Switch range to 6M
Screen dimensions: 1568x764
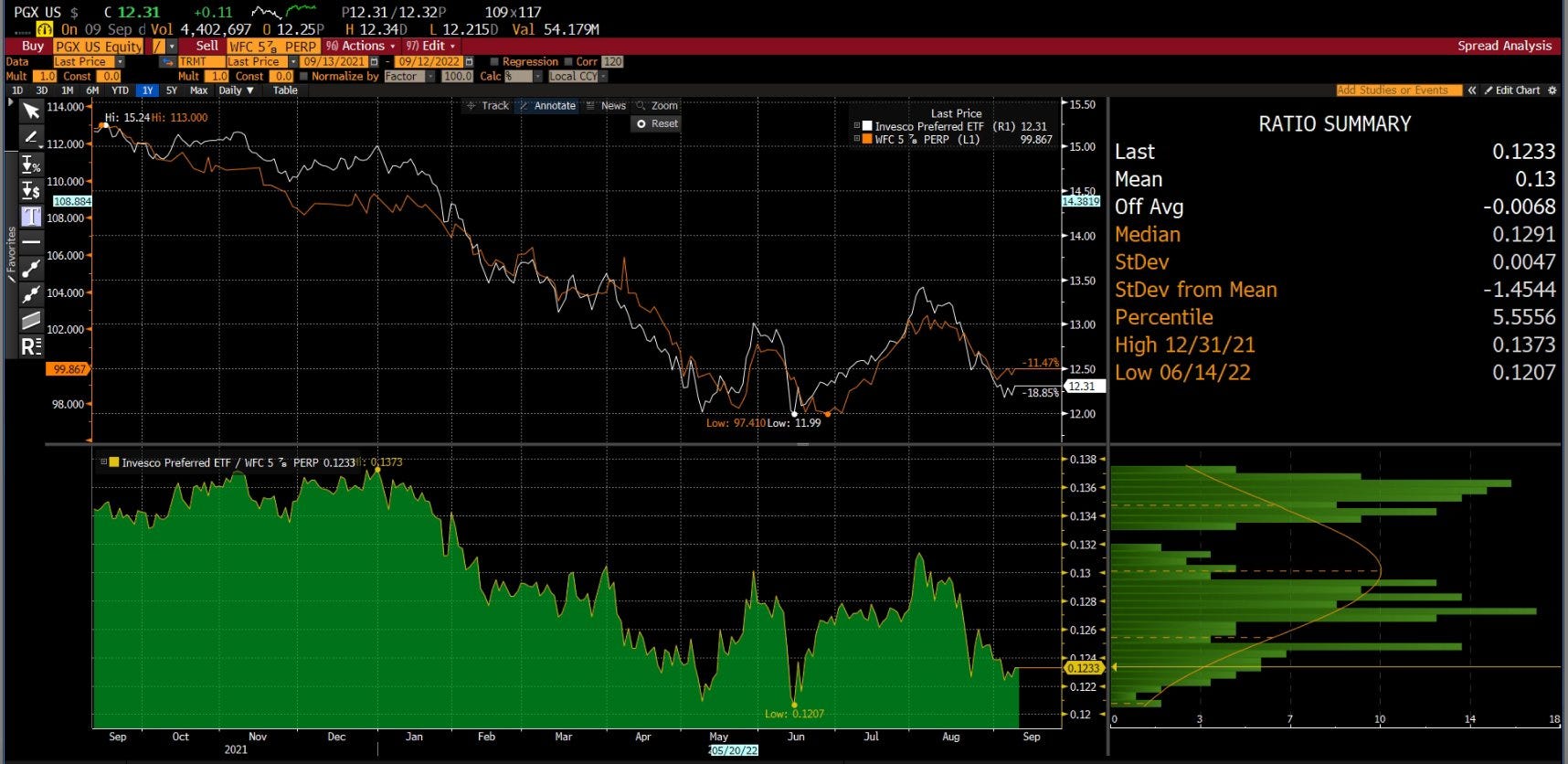click(93, 90)
